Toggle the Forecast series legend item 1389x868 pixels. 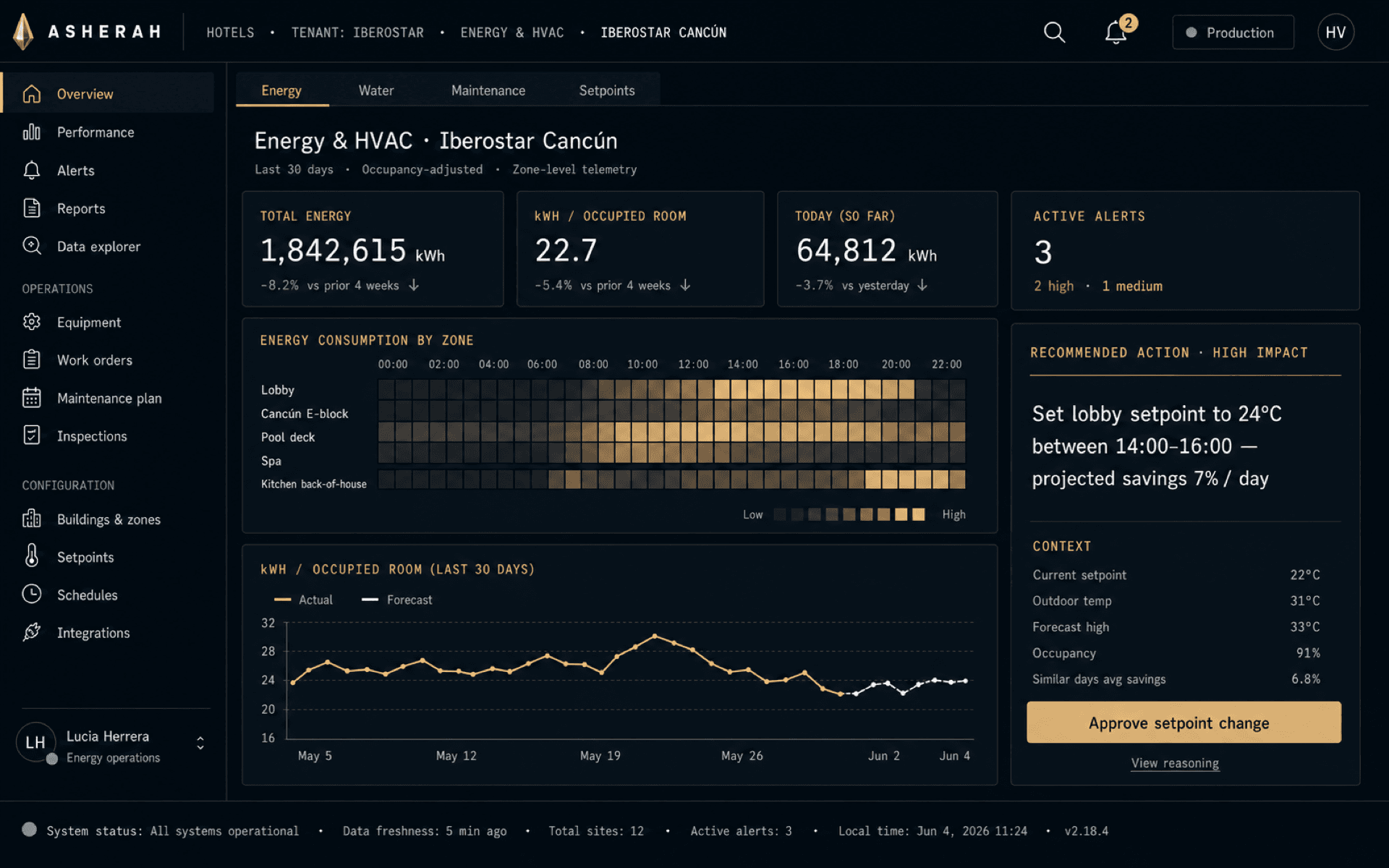[396, 600]
